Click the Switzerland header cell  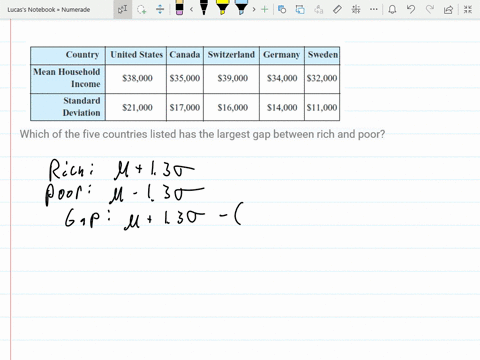point(231,55)
